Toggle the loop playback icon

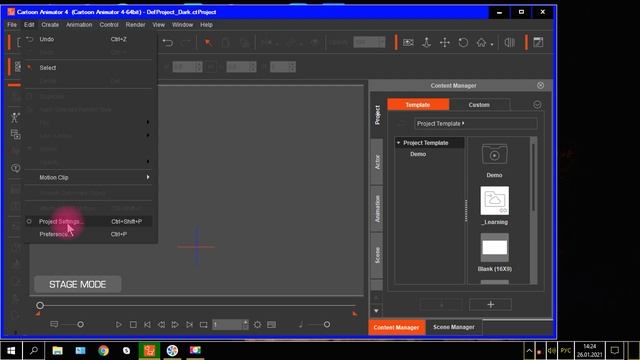point(203,324)
